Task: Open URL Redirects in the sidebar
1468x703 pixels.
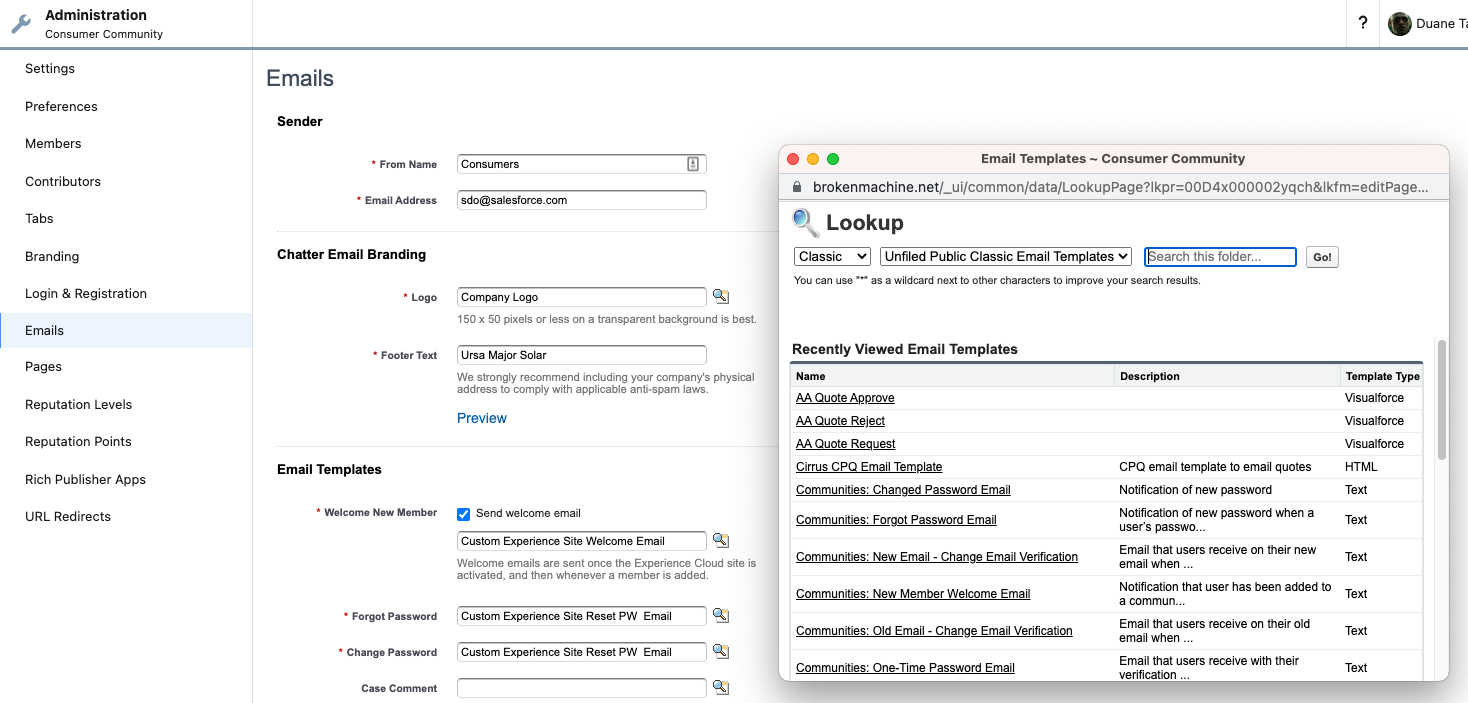Action: (68, 516)
